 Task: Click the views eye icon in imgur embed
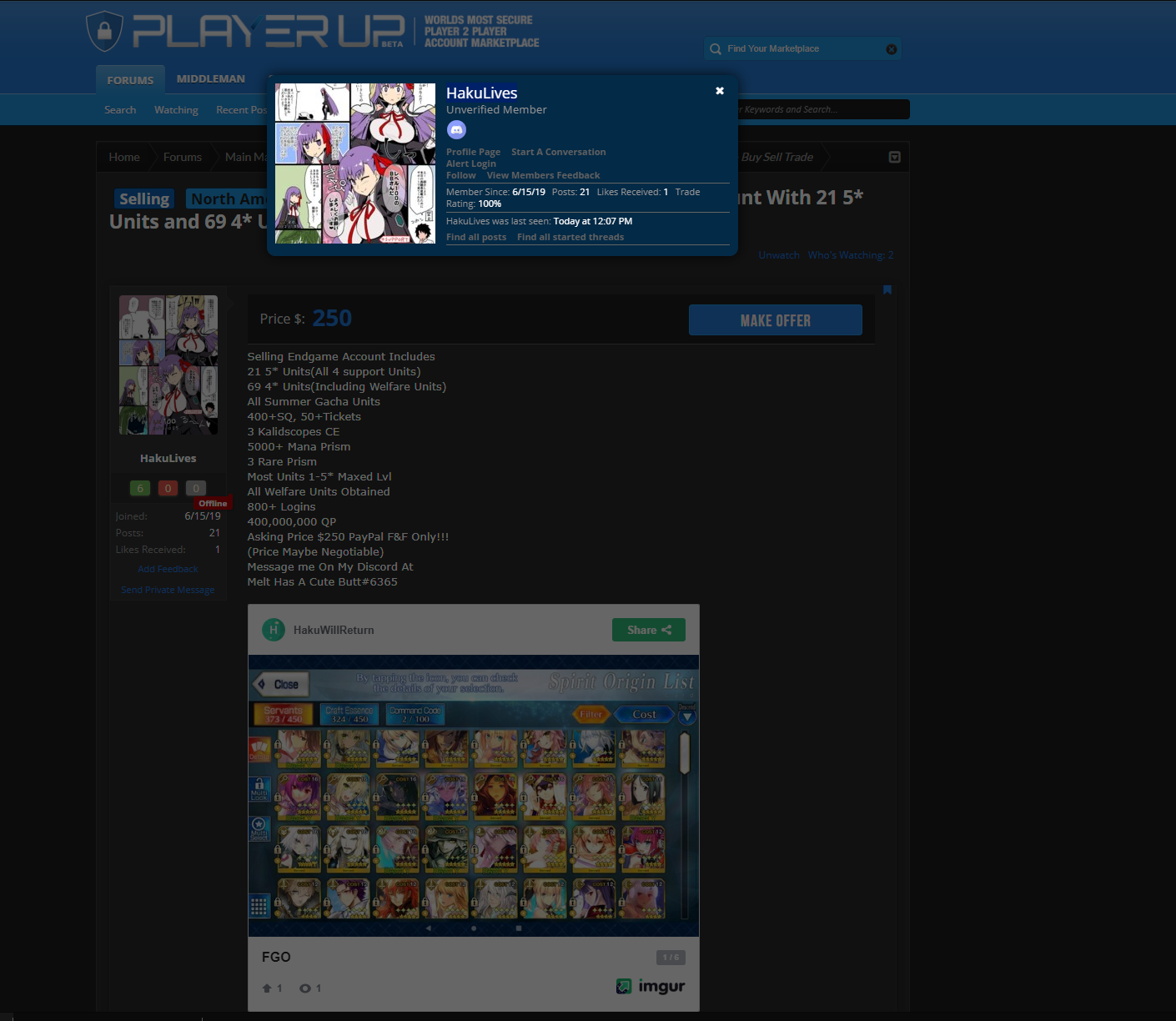pos(305,988)
